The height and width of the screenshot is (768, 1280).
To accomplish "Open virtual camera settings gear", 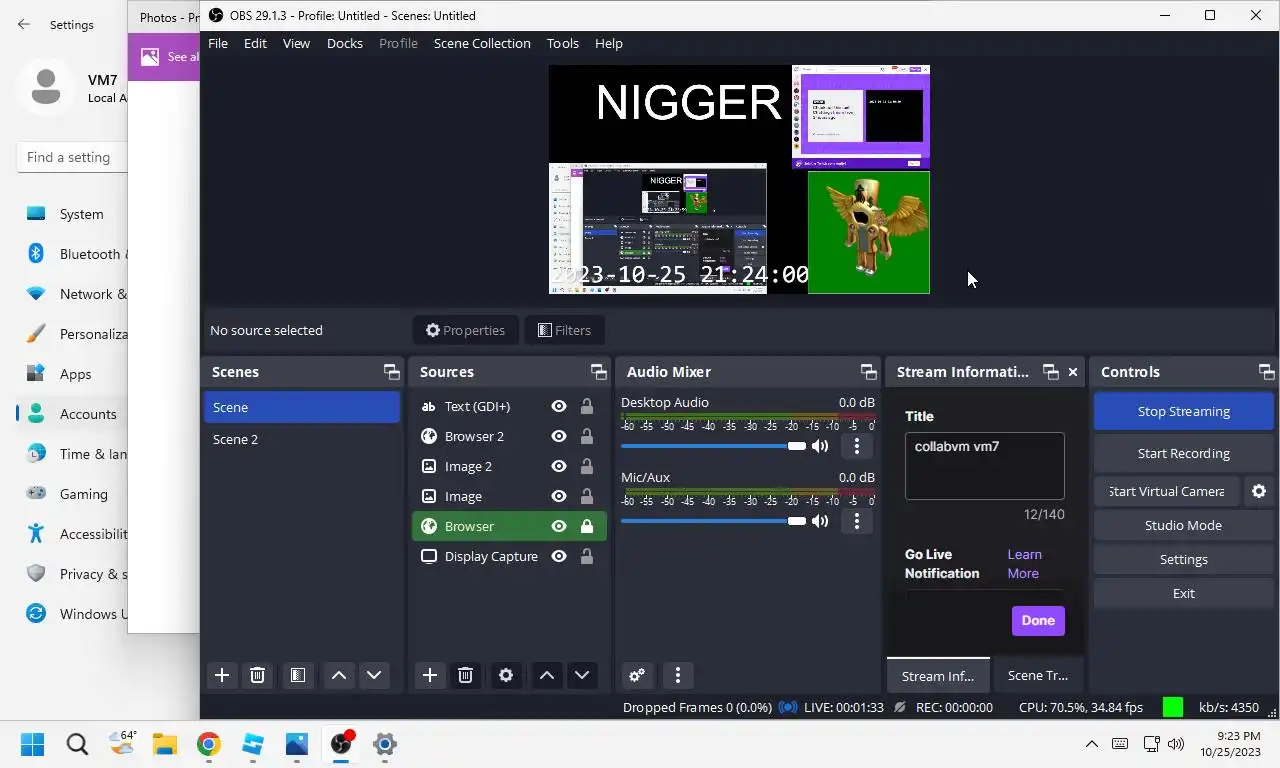I will click(1259, 491).
